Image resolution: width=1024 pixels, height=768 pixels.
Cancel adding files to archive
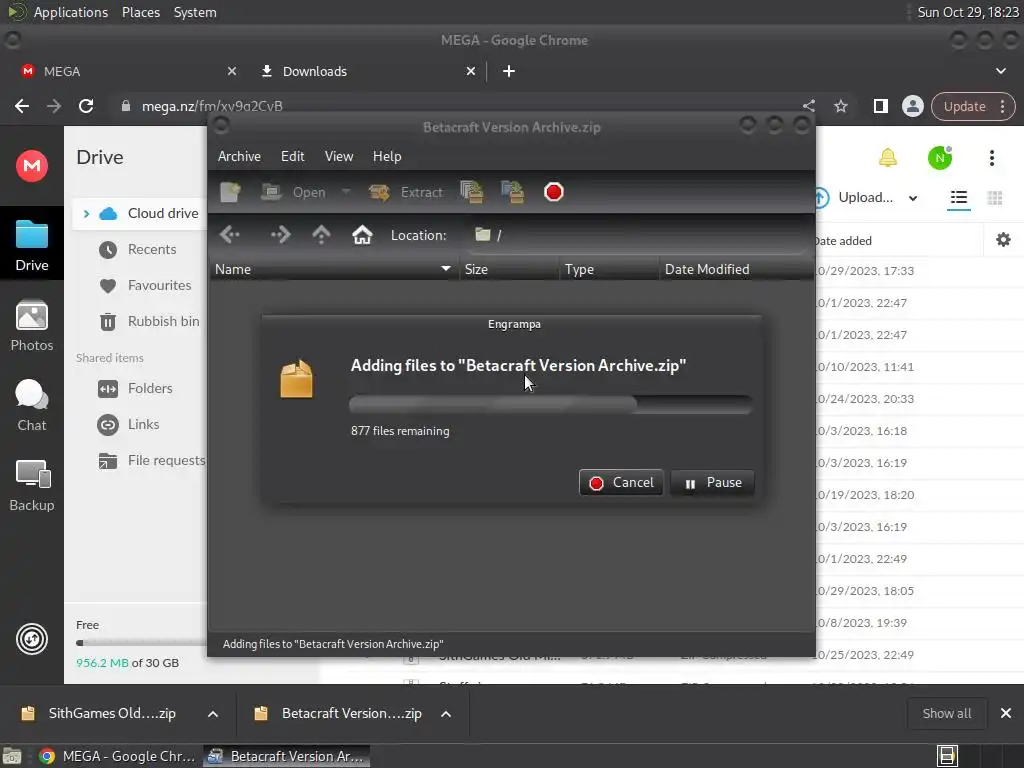(x=621, y=483)
